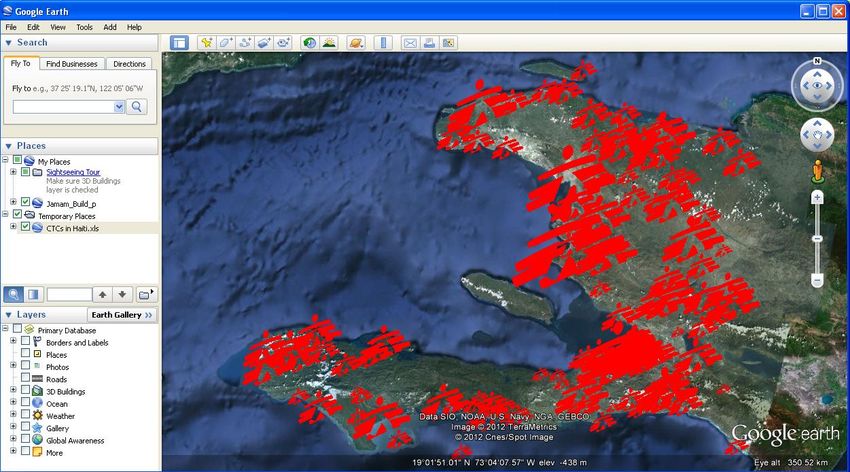Click the zoom slider handle
850x472 pixels.
817,239
